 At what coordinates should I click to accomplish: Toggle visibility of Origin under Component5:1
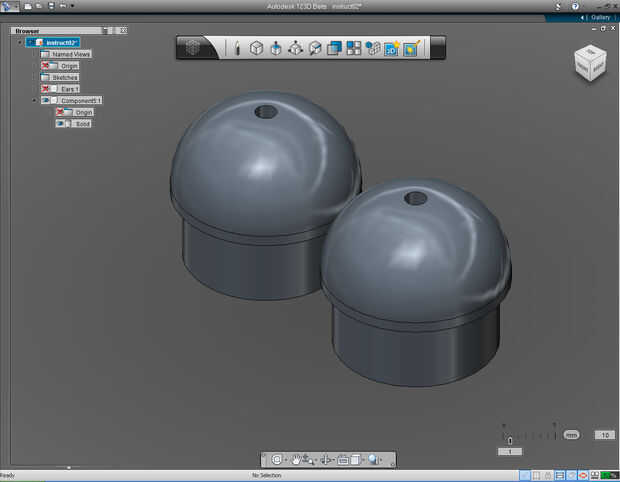tap(60, 112)
